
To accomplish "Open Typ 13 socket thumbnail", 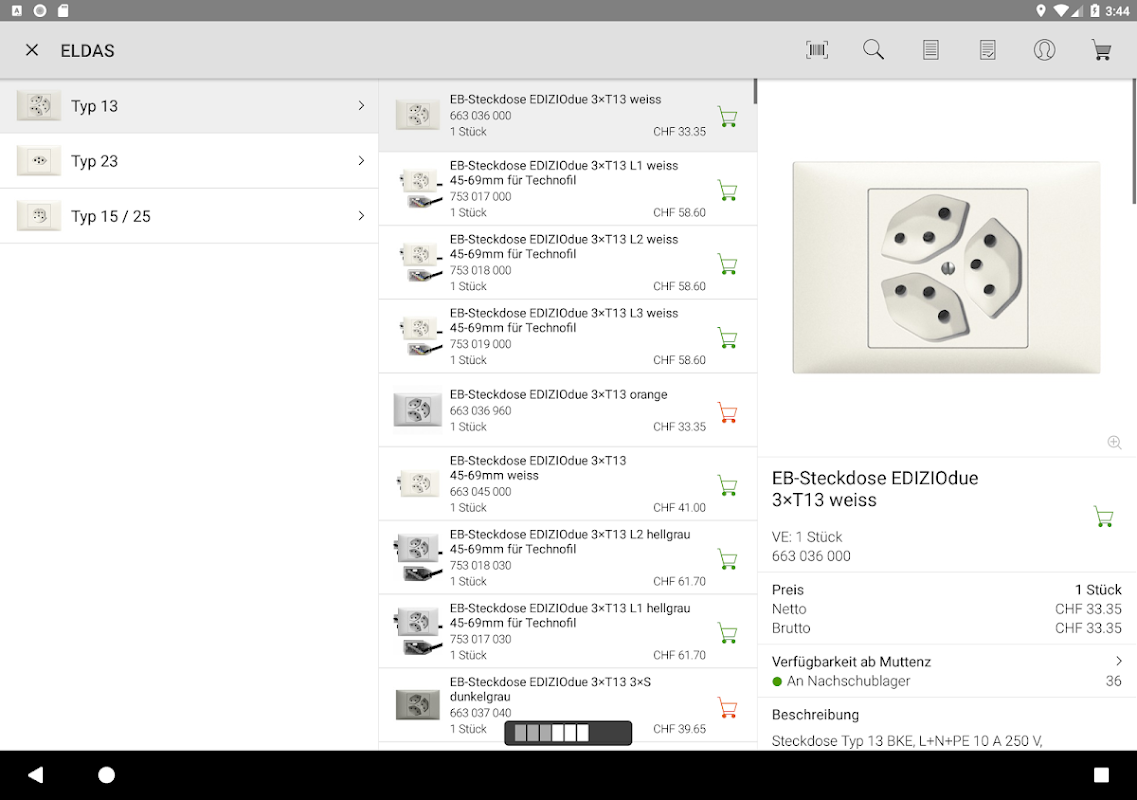I will [39, 106].
